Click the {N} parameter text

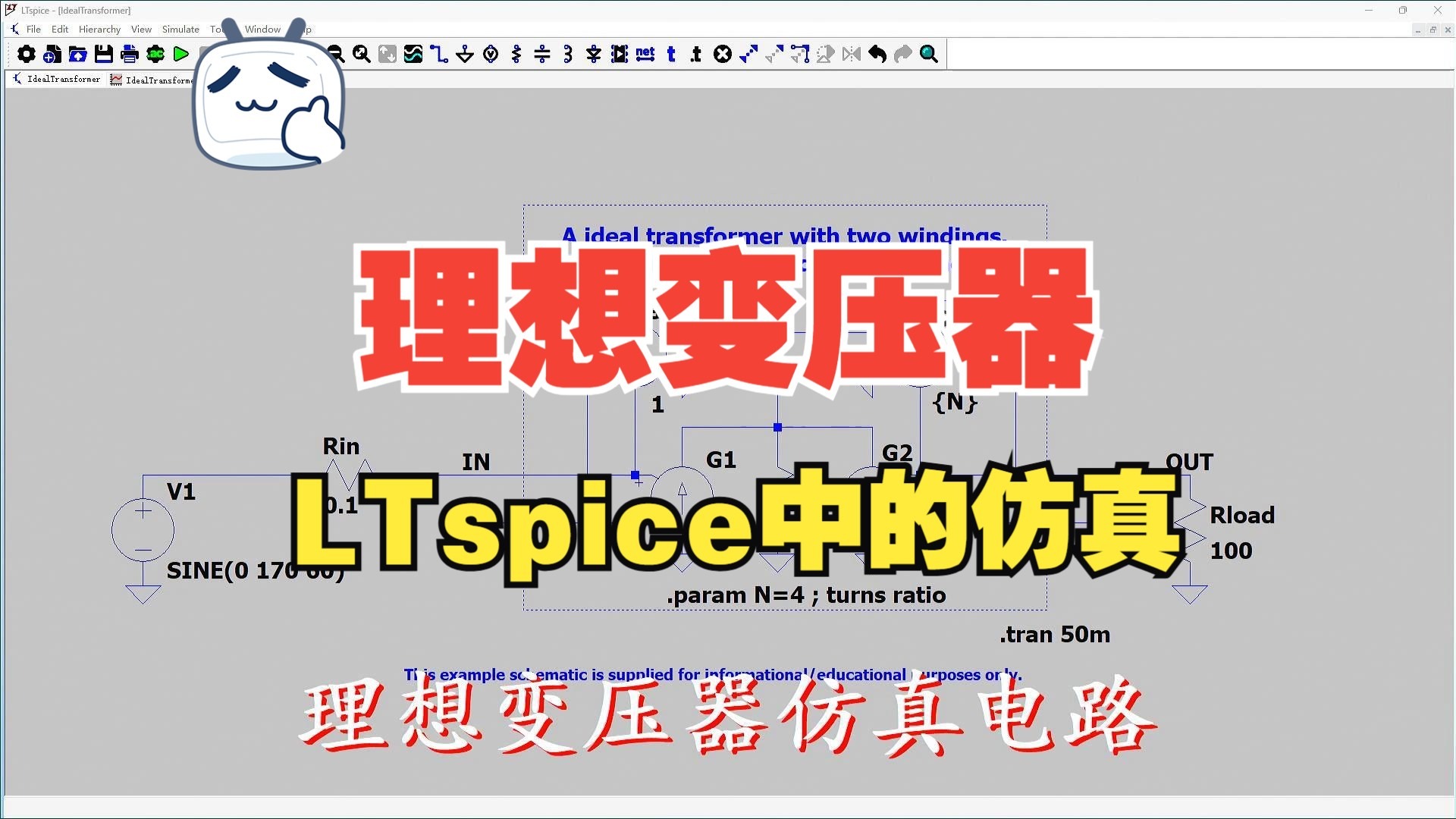coord(955,402)
